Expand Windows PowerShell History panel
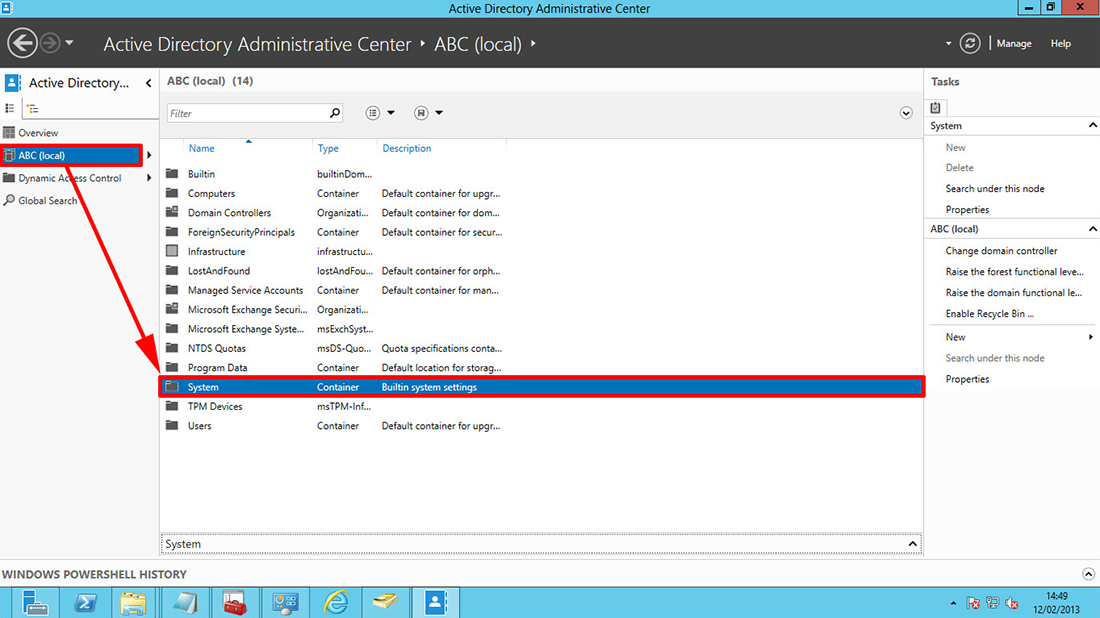Viewport: 1100px width, 618px height. pyautogui.click(x=1088, y=574)
